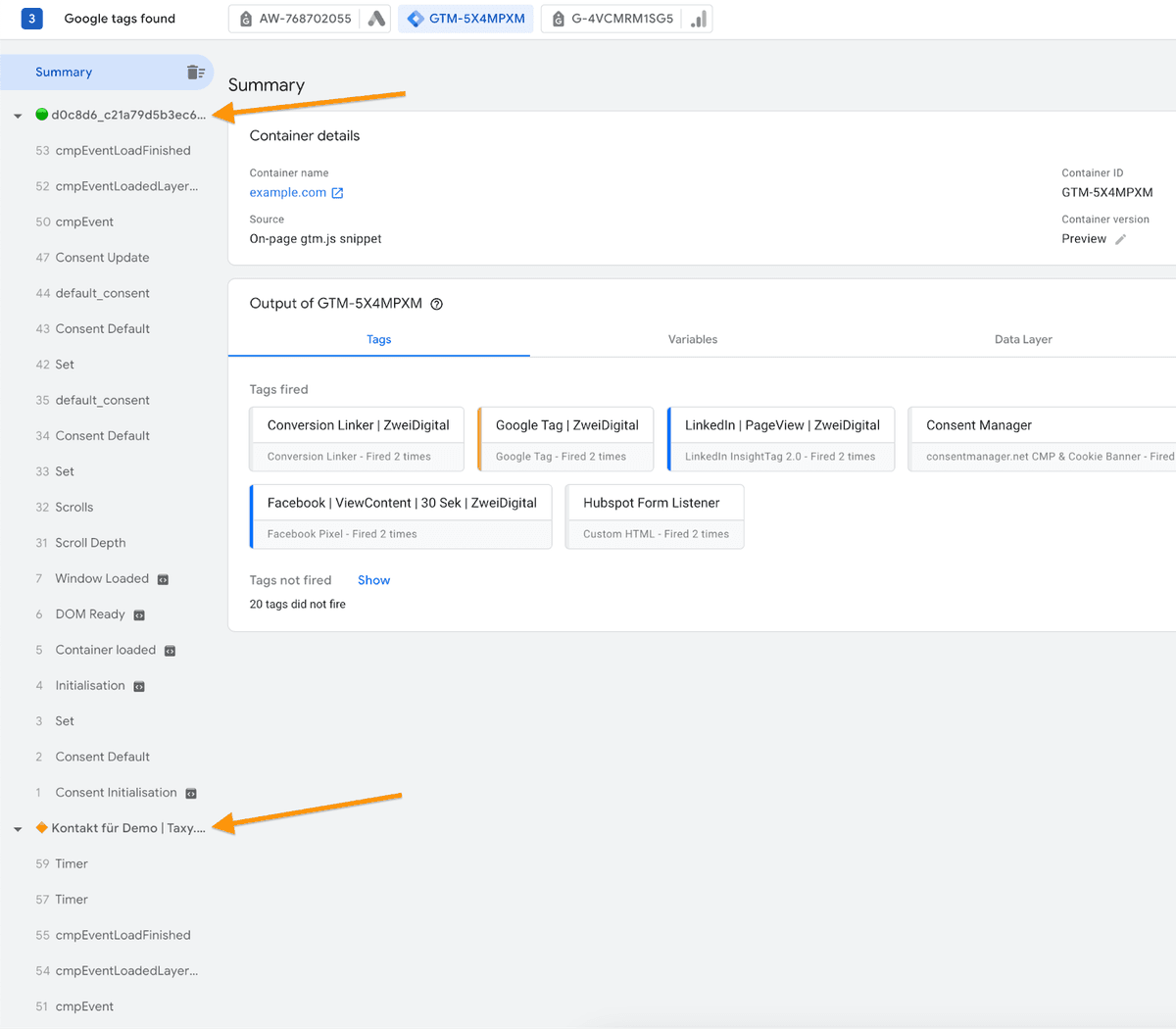Open help tooltip icon beside Output of GTM-5X4MPXM
This screenshot has width=1176, height=1029.
[436, 304]
